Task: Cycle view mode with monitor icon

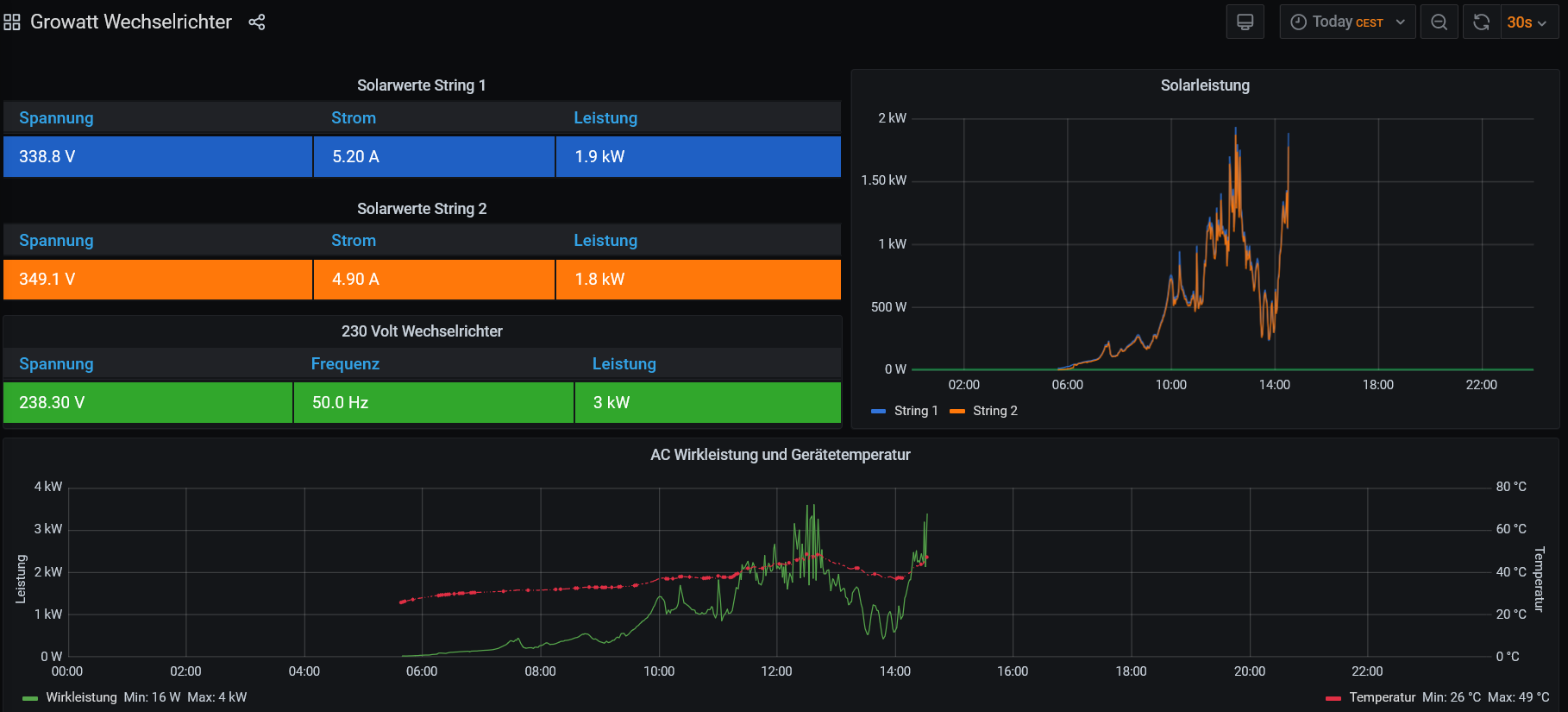Action: 1245,22
